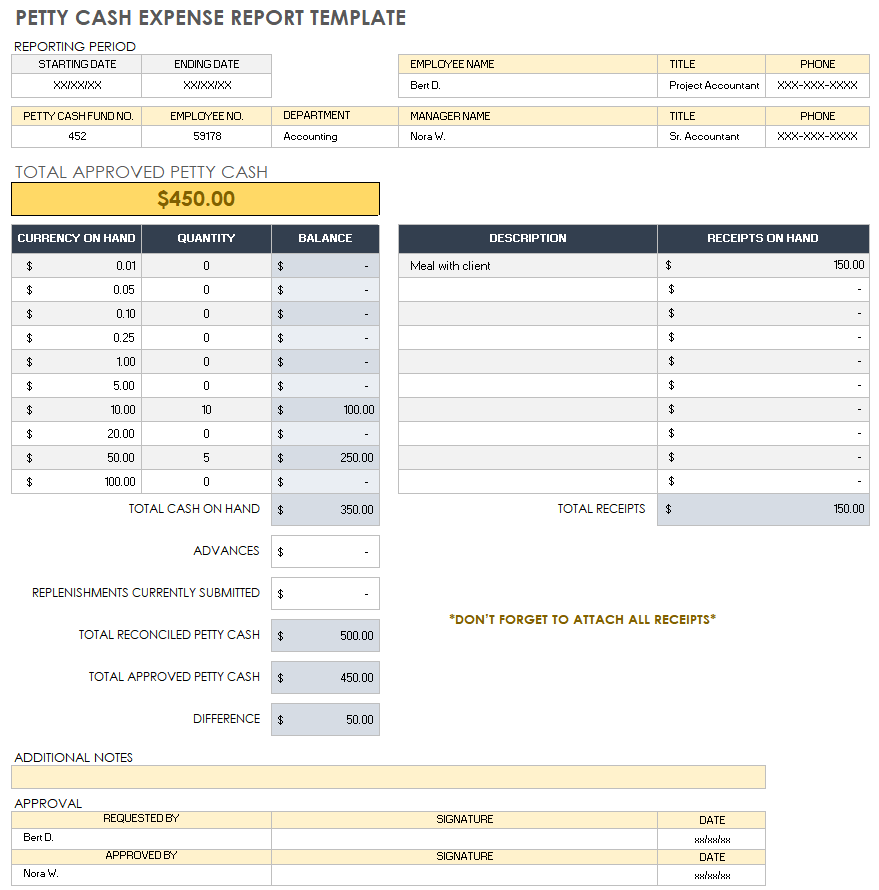Select the Accounting department cell
Viewport: 879px width, 890px height.
click(x=335, y=136)
